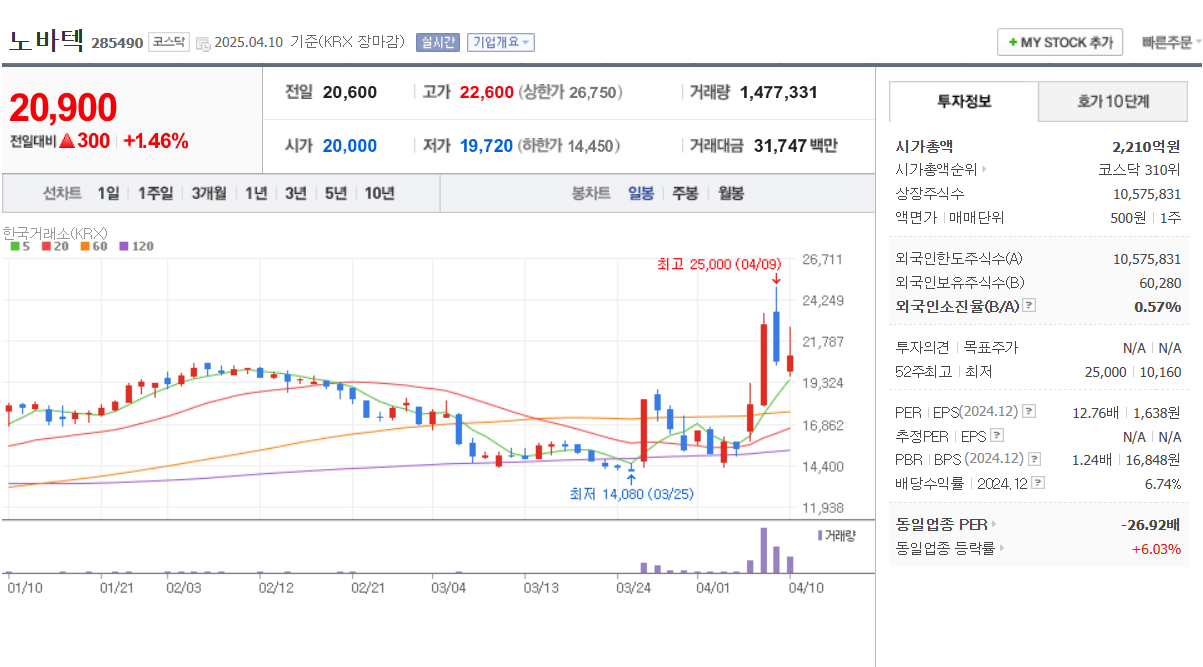Open the 동일업종 등락률 link
1203x667 pixels.
950,548
